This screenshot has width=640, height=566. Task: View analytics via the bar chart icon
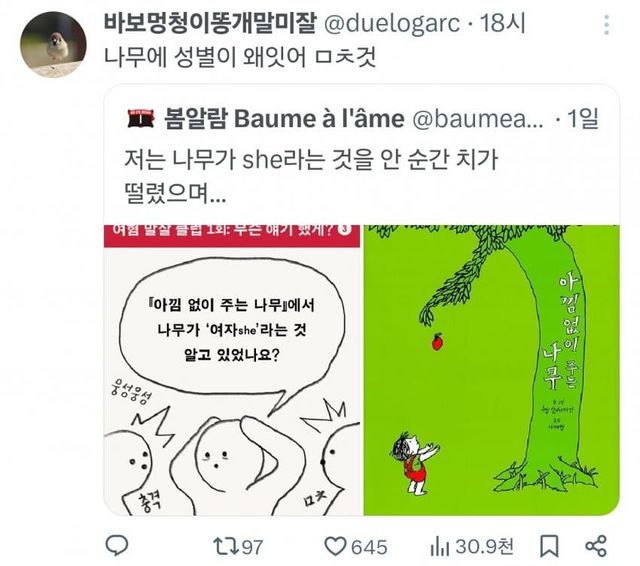coord(440,547)
